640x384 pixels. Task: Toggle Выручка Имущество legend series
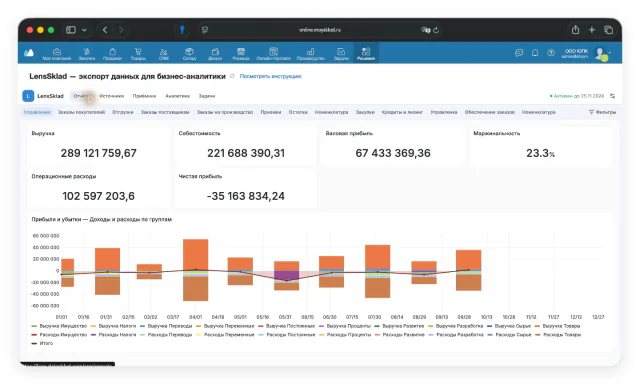pyautogui.click(x=59, y=326)
